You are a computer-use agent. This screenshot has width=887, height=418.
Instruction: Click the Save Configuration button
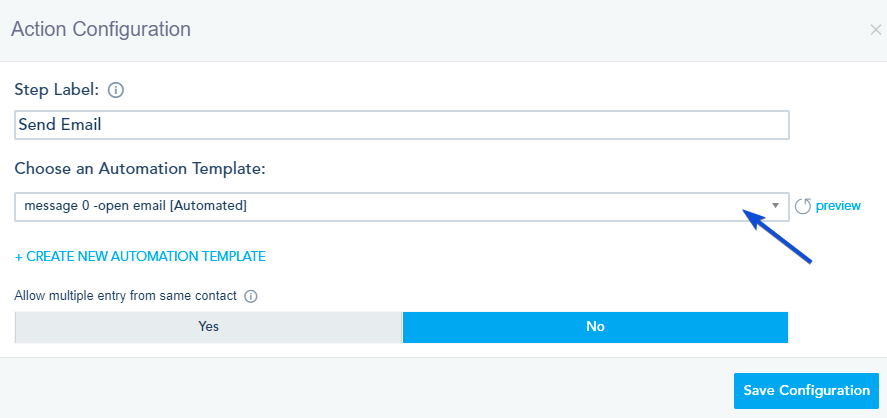pyautogui.click(x=806, y=391)
